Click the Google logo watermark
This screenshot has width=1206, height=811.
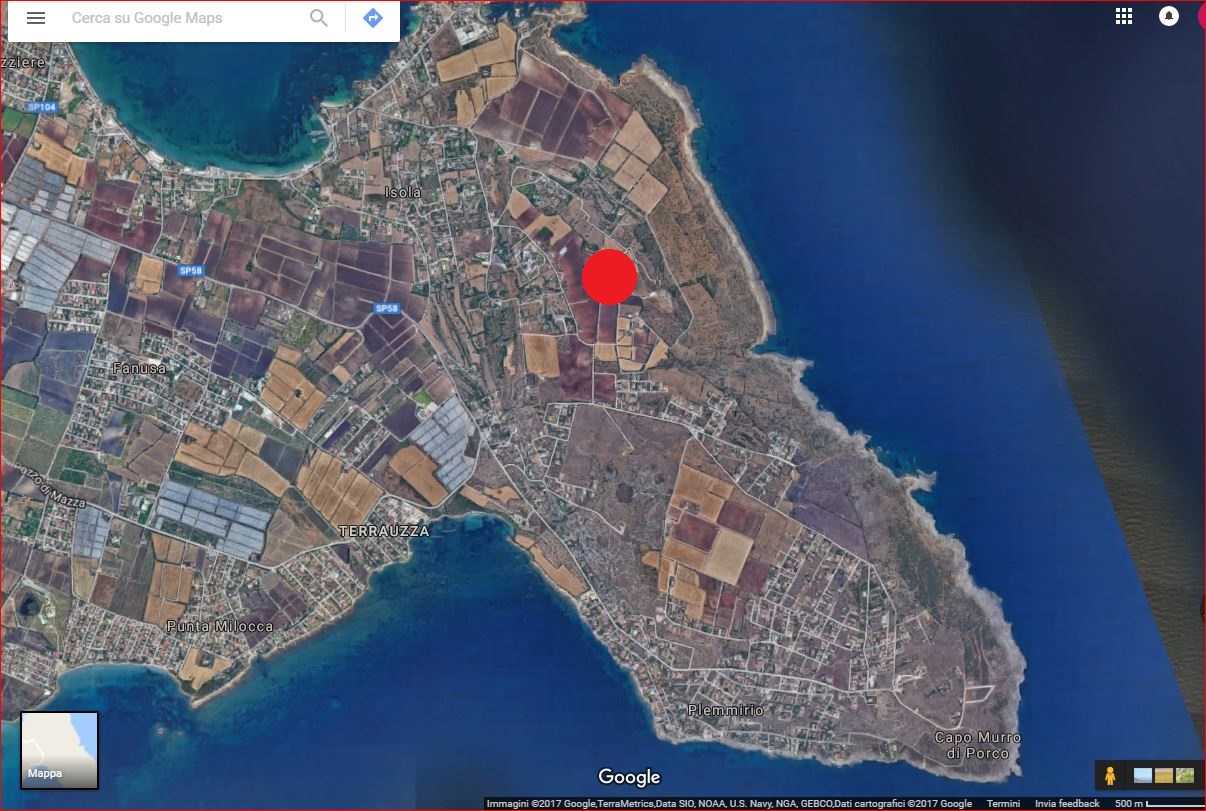628,777
